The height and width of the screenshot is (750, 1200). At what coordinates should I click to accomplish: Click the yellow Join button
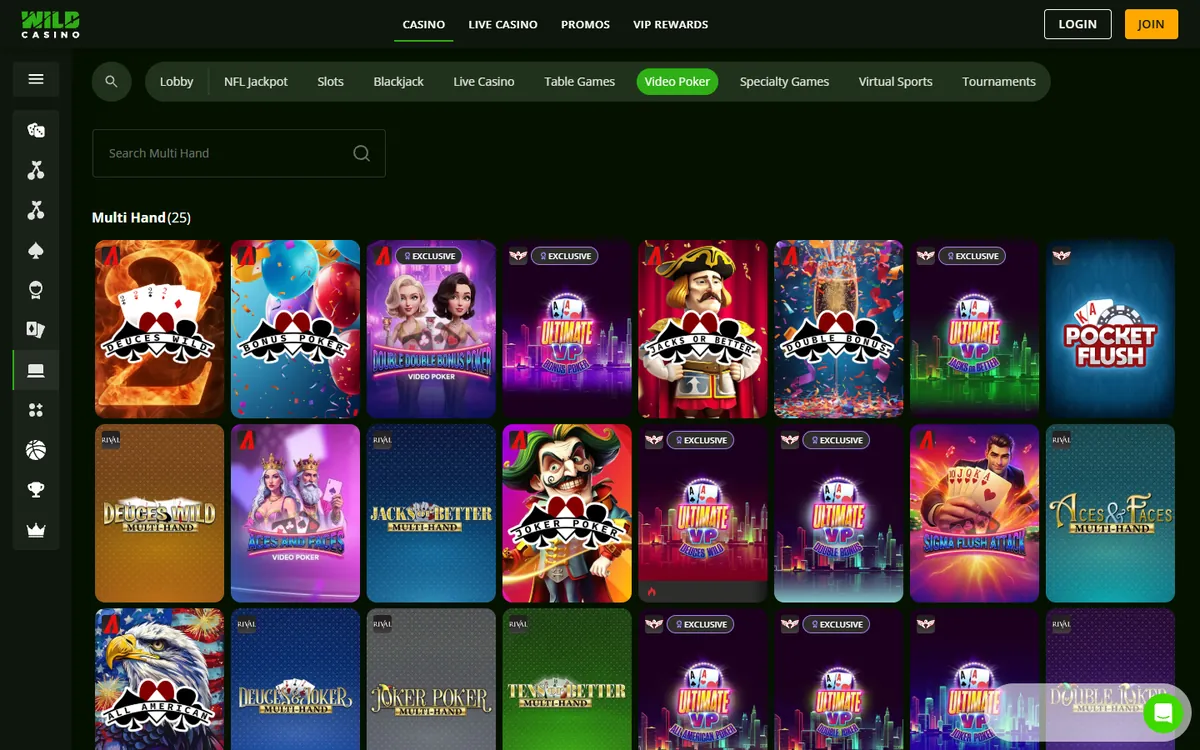pyautogui.click(x=1151, y=24)
